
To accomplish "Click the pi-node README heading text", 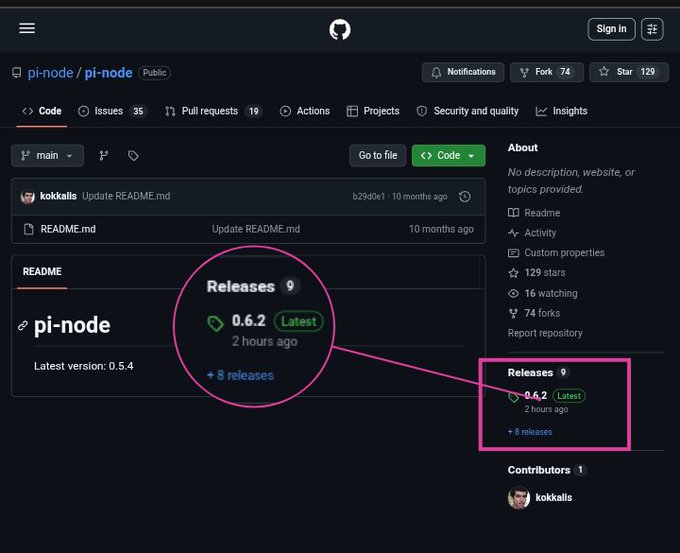I will (72, 325).
